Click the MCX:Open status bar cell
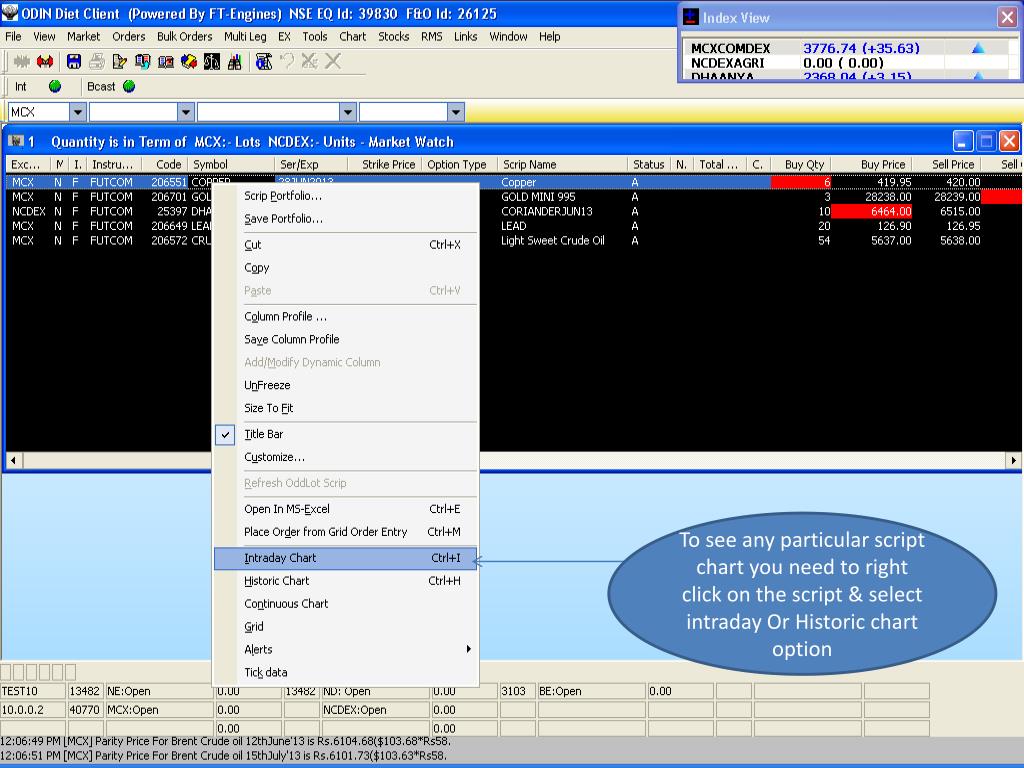 point(159,710)
